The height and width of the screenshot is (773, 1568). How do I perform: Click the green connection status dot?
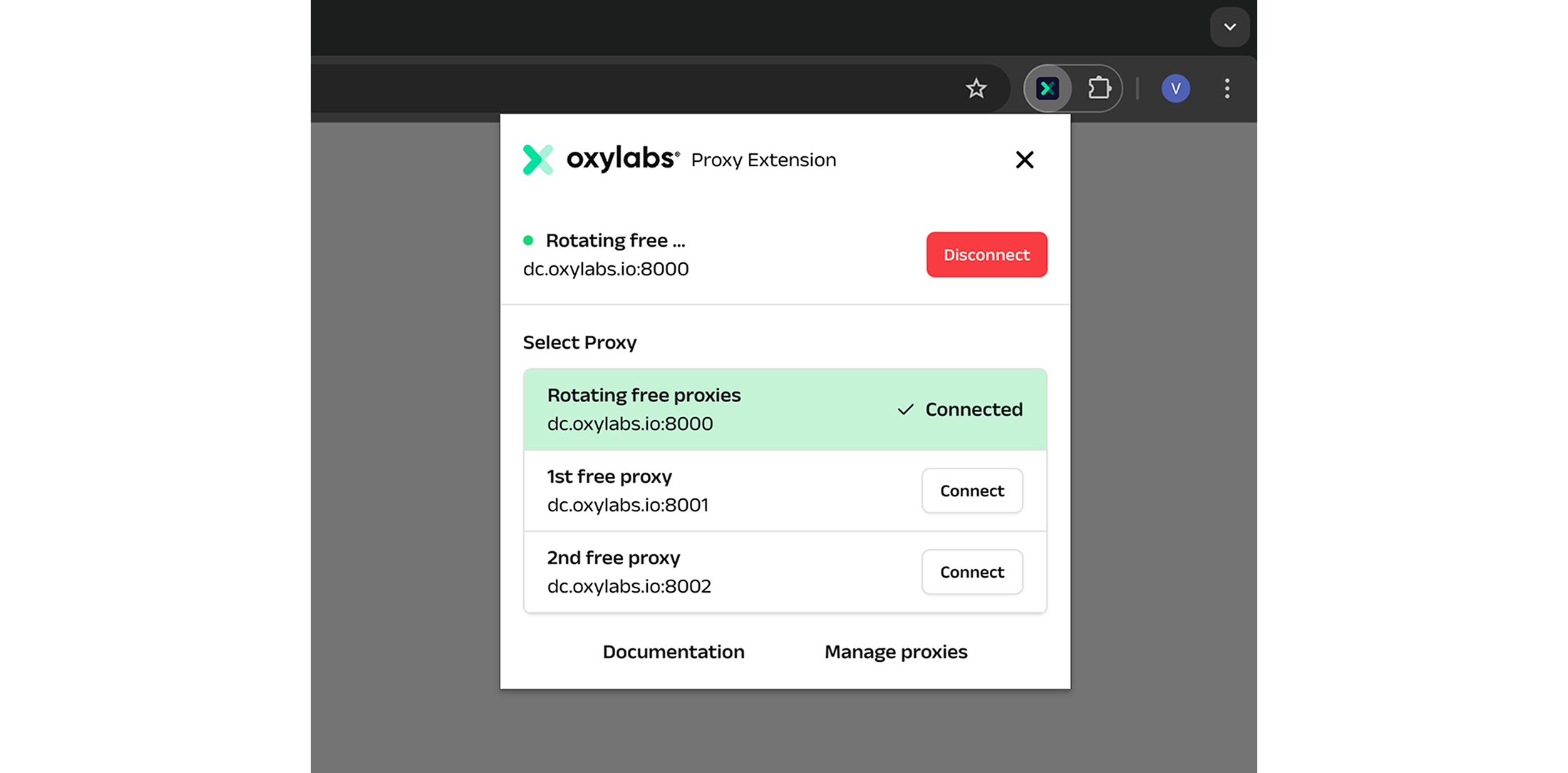pos(528,240)
